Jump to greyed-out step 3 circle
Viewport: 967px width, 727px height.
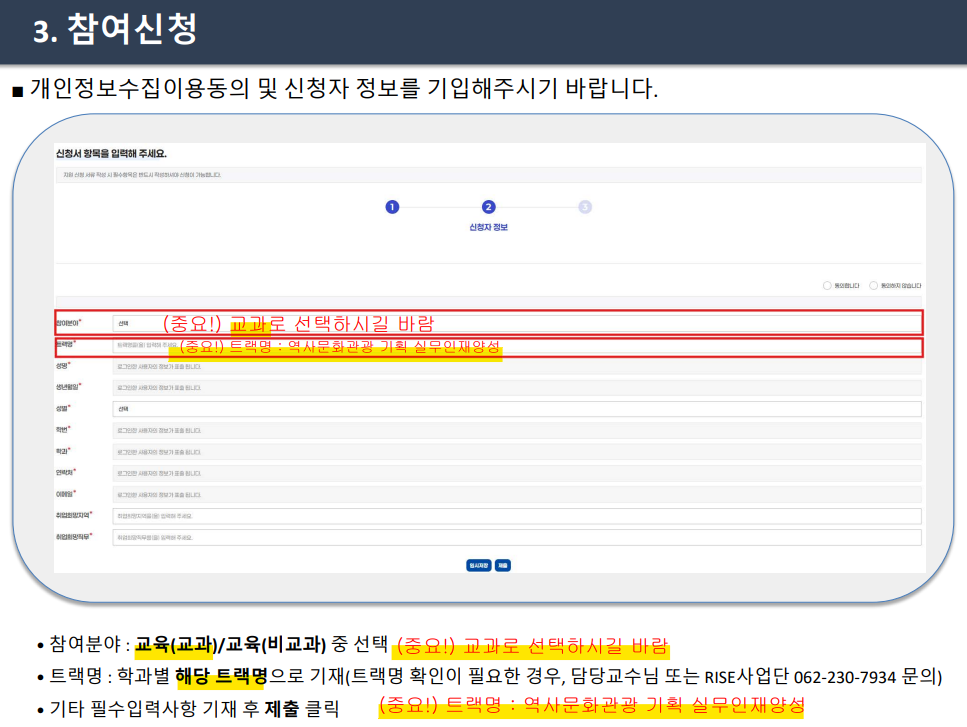pyautogui.click(x=585, y=207)
